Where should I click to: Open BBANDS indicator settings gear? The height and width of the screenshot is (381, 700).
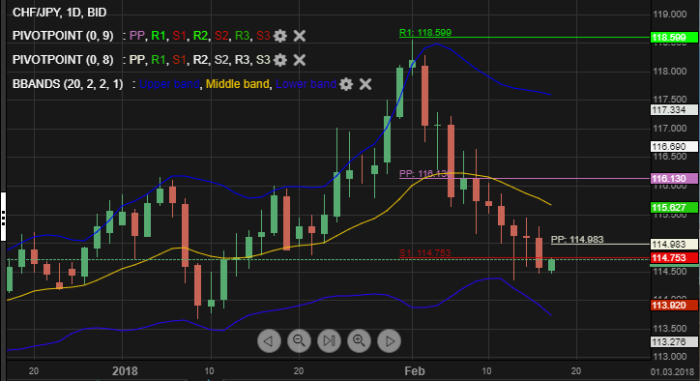click(346, 84)
